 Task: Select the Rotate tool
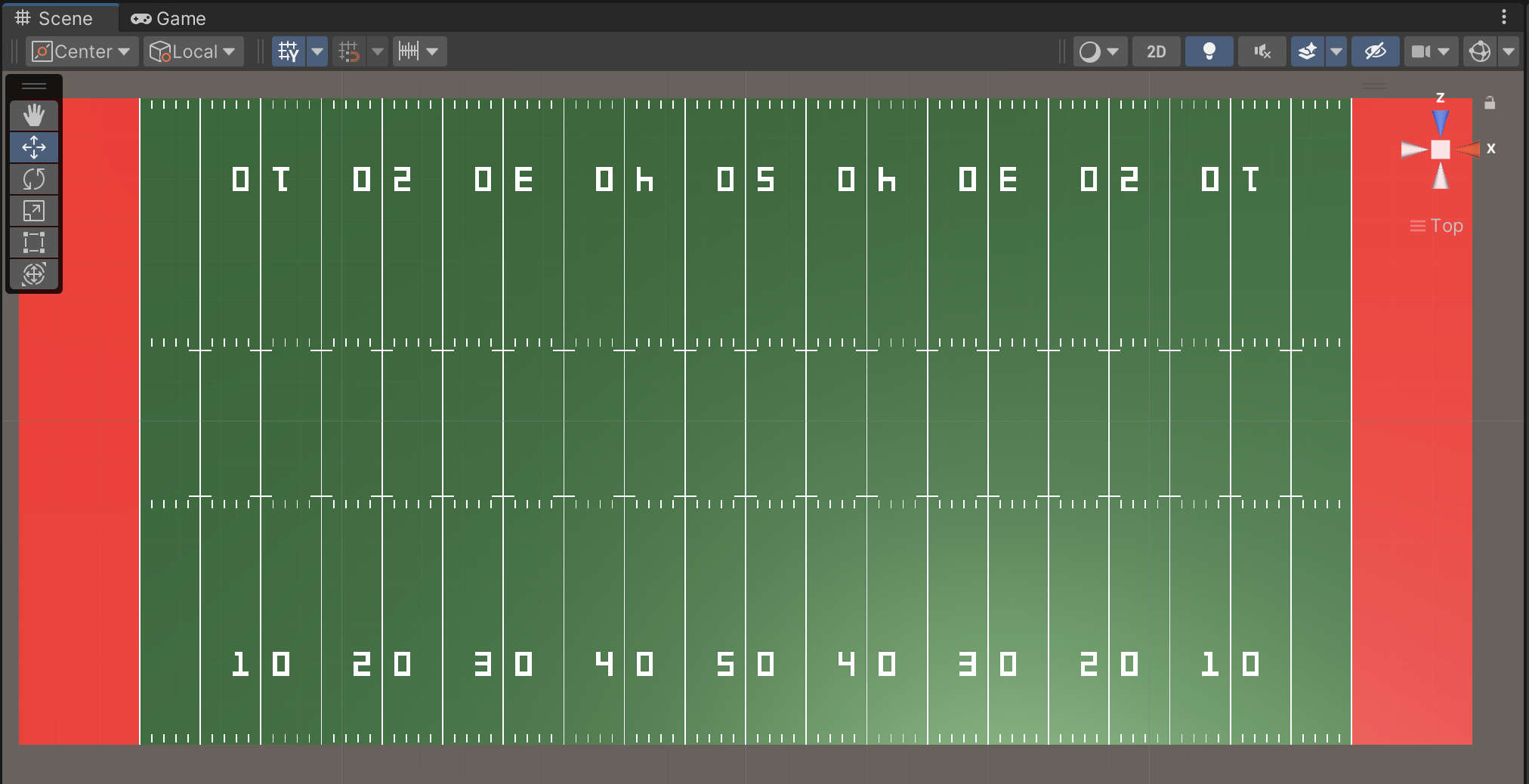[34, 179]
